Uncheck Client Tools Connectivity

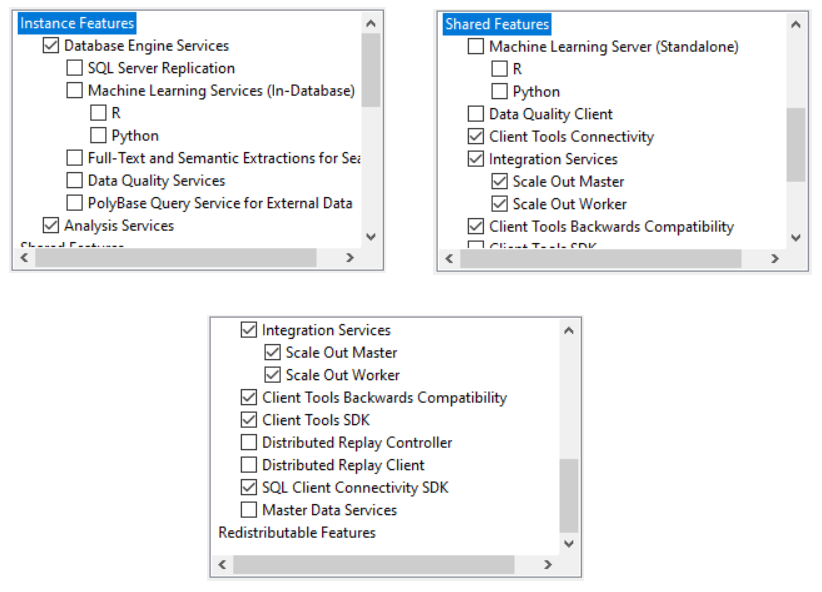coord(476,137)
